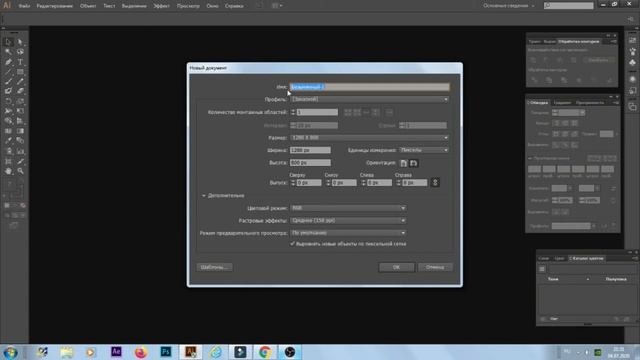Image resolution: width=640 pixels, height=360 pixels.
Task: Click the Отмена button
Action: [x=435, y=267]
